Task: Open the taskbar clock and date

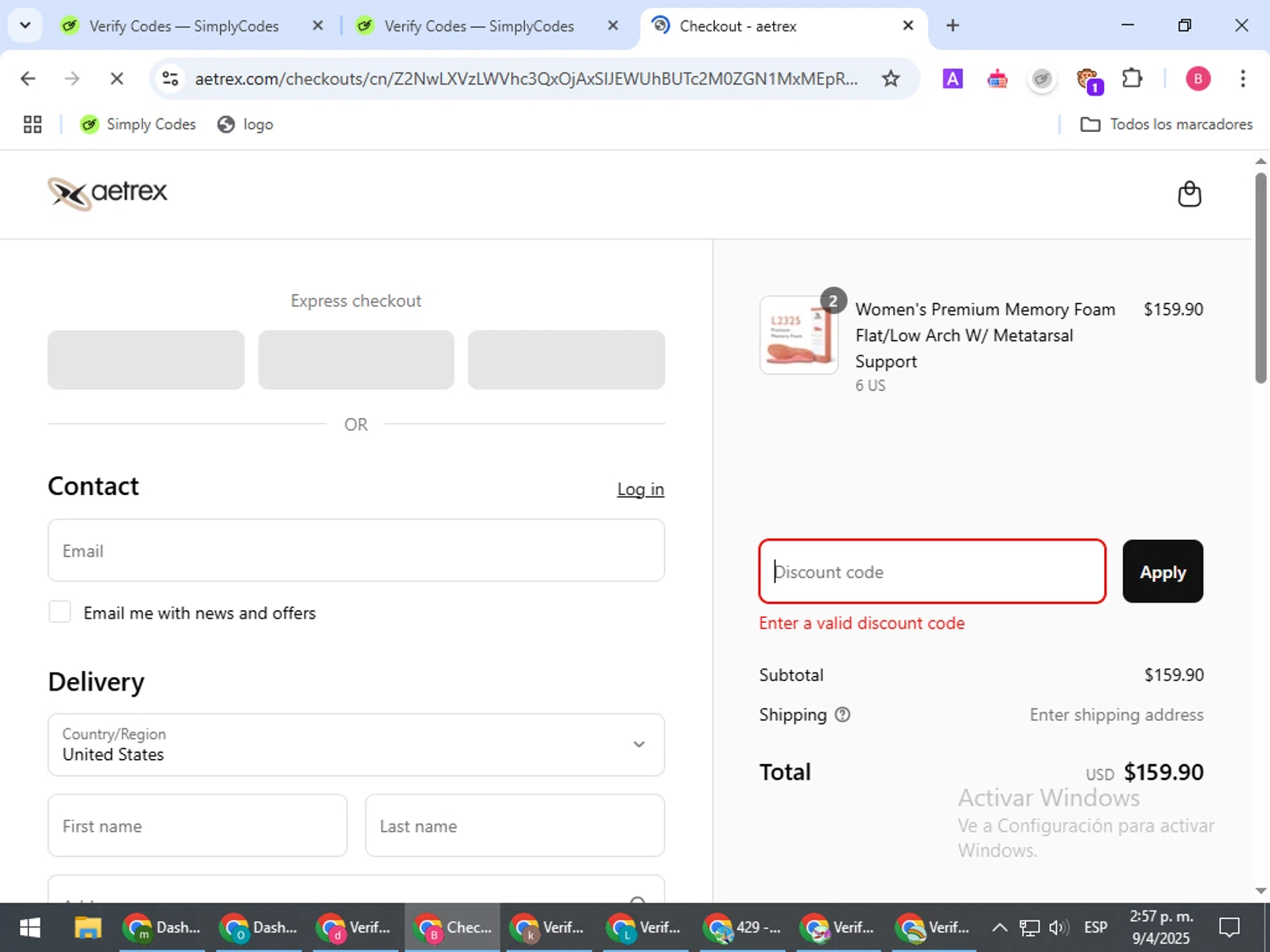Action: click(1161, 927)
